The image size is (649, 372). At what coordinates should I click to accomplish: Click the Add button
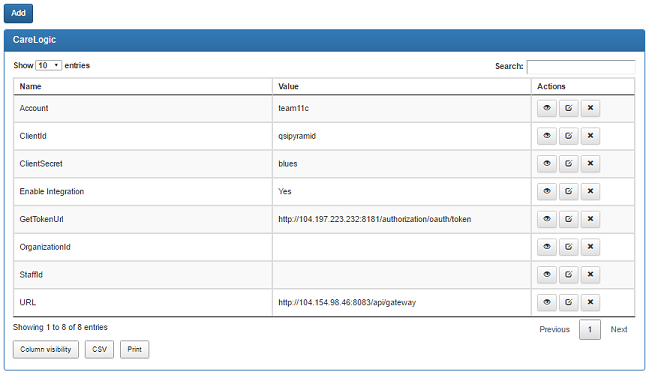18,13
